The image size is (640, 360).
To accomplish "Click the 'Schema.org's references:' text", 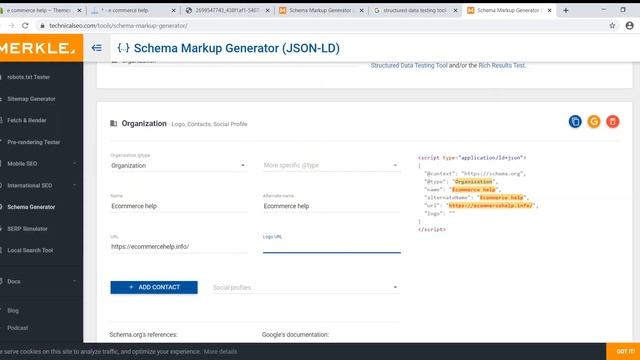I will (143, 334).
